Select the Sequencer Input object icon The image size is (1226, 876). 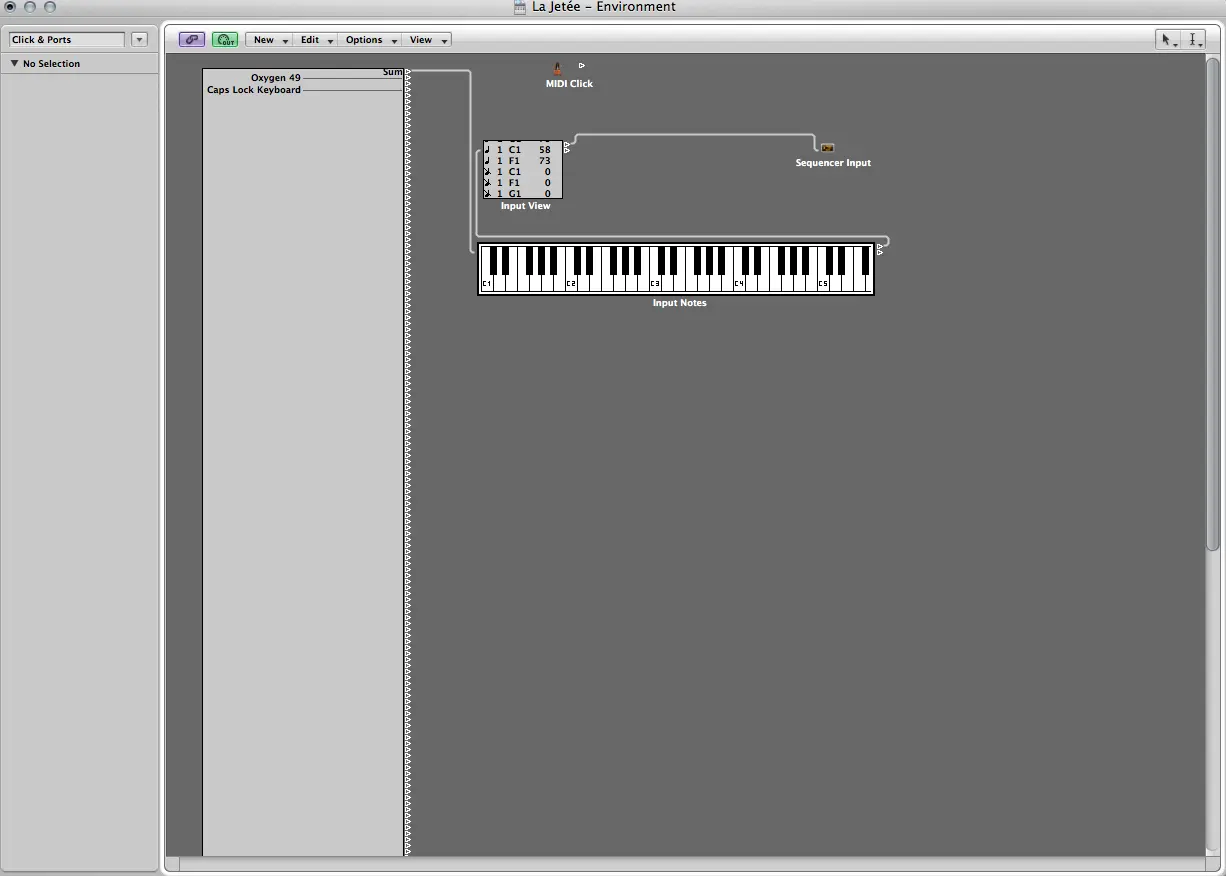827,148
